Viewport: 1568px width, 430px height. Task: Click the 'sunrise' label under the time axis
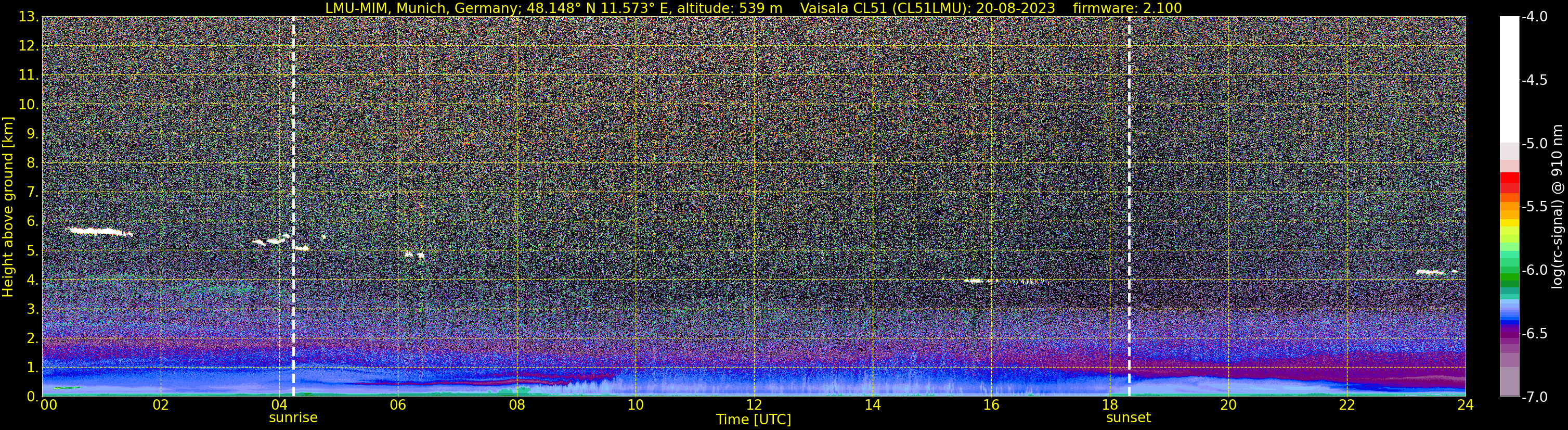pyautogui.click(x=293, y=418)
